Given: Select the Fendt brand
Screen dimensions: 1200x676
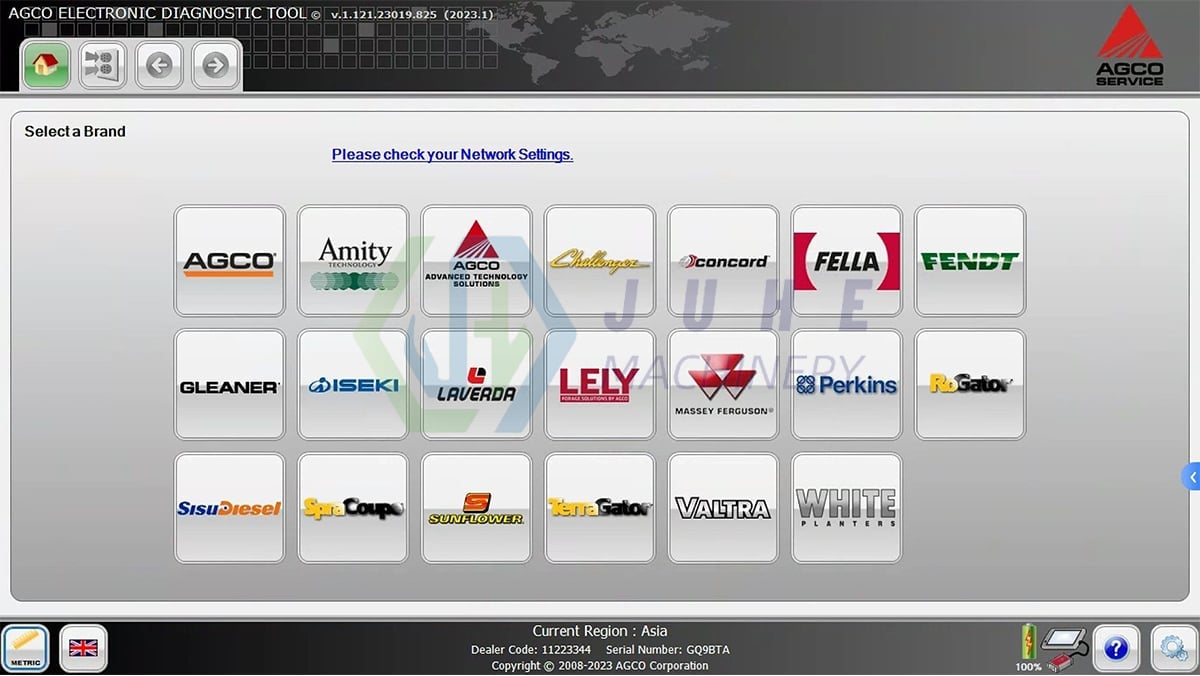Looking at the screenshot, I should [x=969, y=260].
